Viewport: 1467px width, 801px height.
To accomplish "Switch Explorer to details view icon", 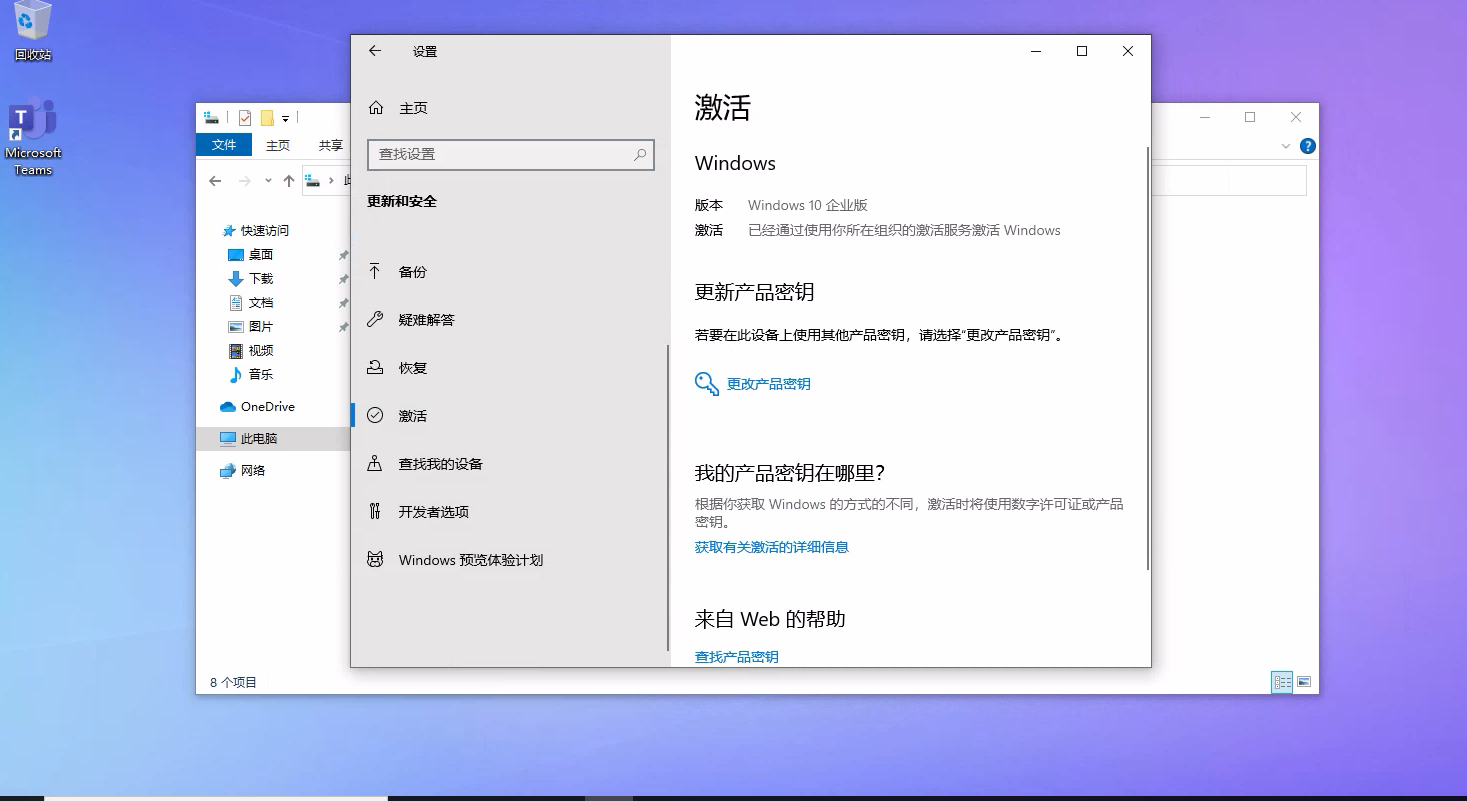I will (1282, 682).
